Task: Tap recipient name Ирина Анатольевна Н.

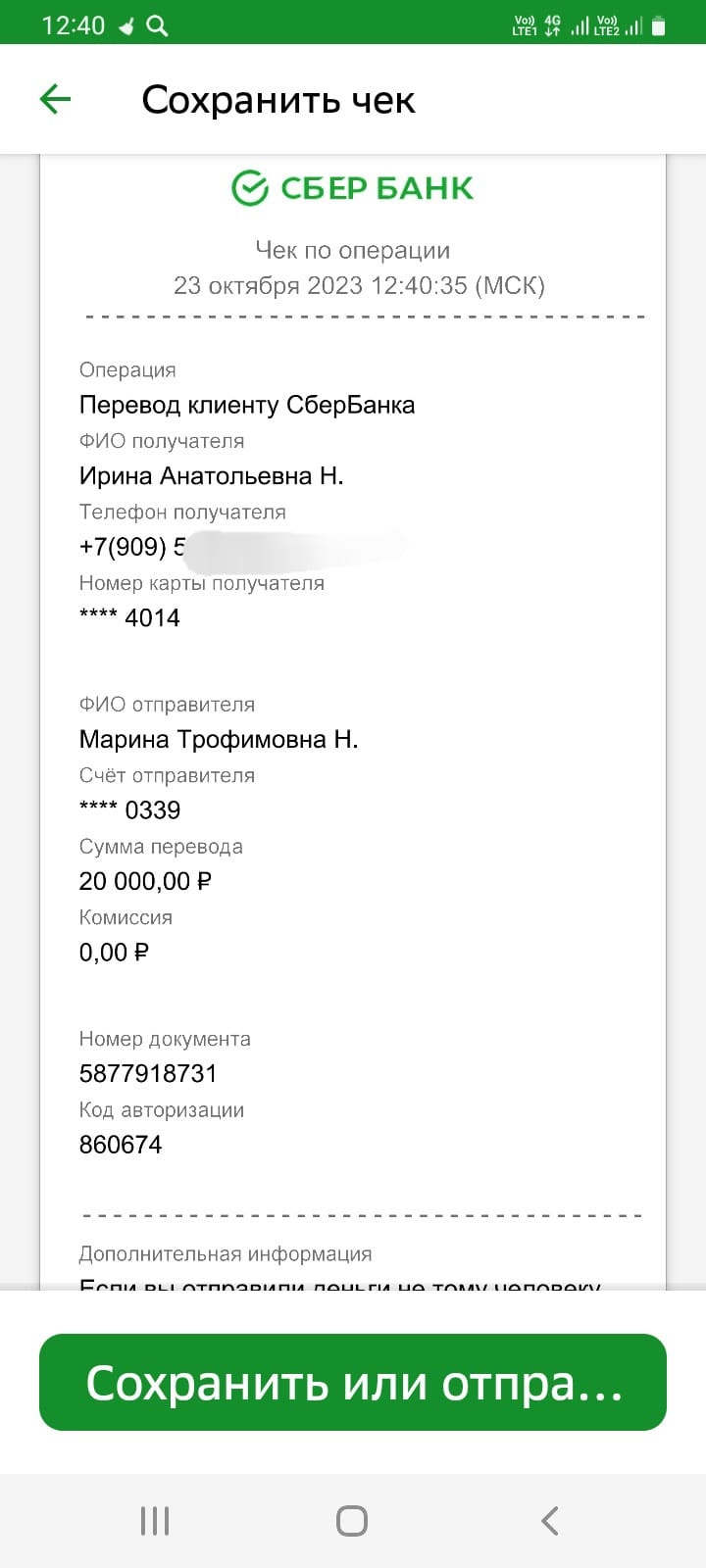Action: pyautogui.click(x=211, y=476)
